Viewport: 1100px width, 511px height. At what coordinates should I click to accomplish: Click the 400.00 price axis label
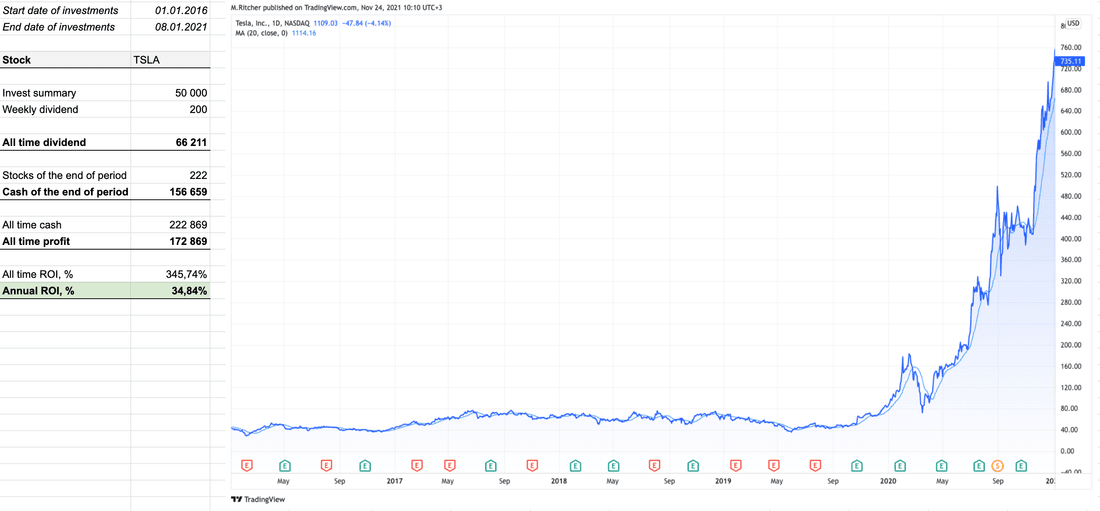click(1071, 239)
